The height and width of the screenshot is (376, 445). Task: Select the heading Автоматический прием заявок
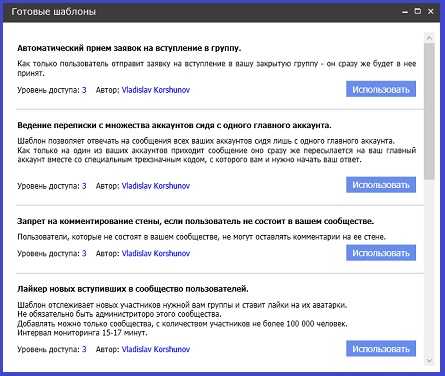129,48
